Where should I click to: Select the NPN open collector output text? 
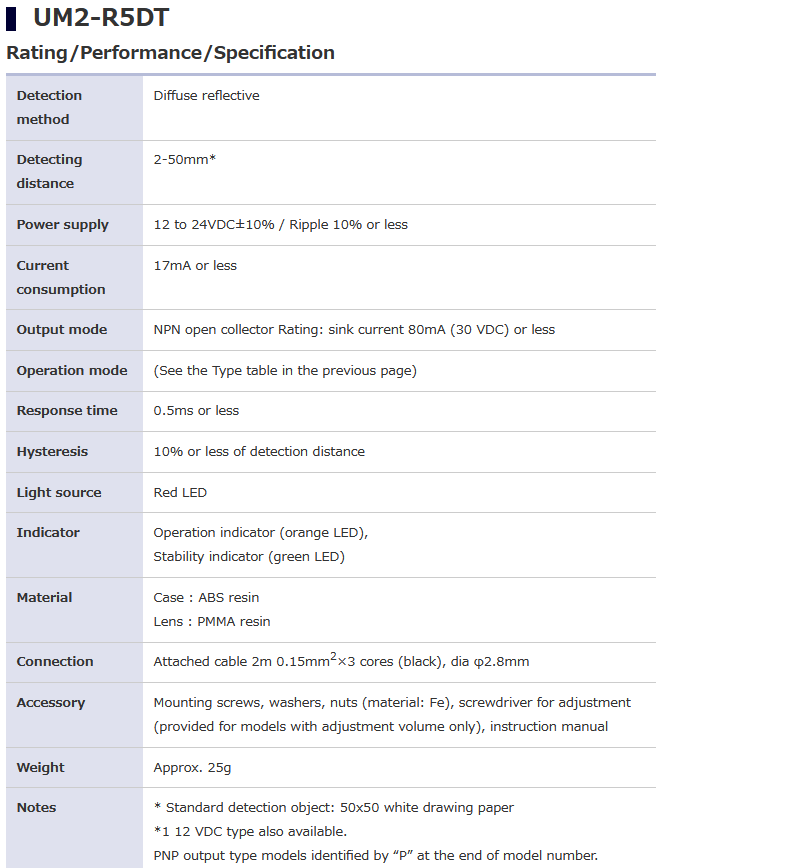(x=354, y=330)
